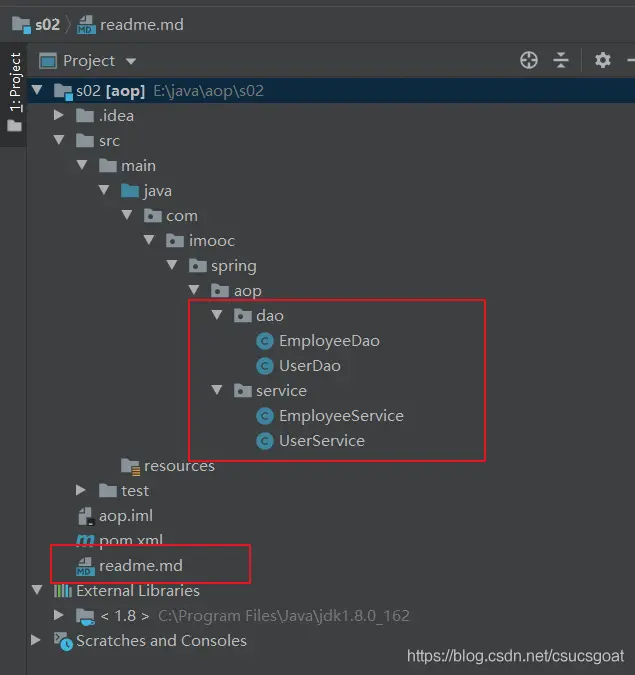Collapse the spring package arrow
This screenshot has height=675, width=635.
[172, 265]
